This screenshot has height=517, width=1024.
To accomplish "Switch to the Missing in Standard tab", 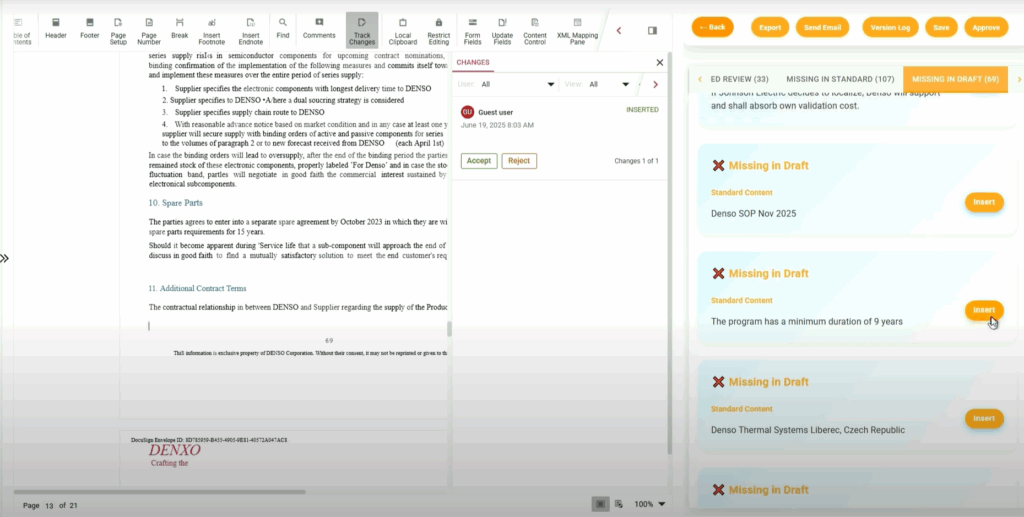I will pyautogui.click(x=840, y=79).
